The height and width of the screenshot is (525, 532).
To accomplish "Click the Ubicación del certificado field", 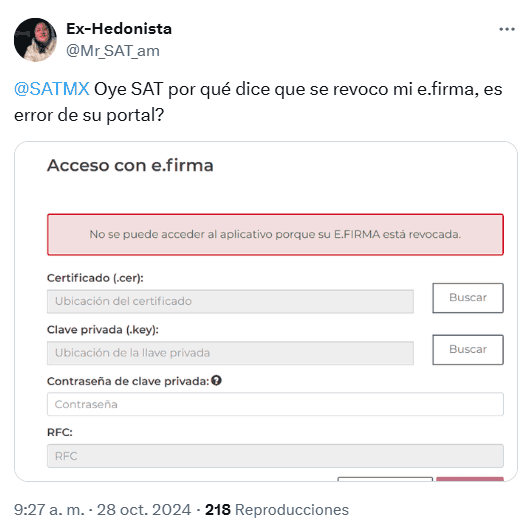I will tap(230, 301).
